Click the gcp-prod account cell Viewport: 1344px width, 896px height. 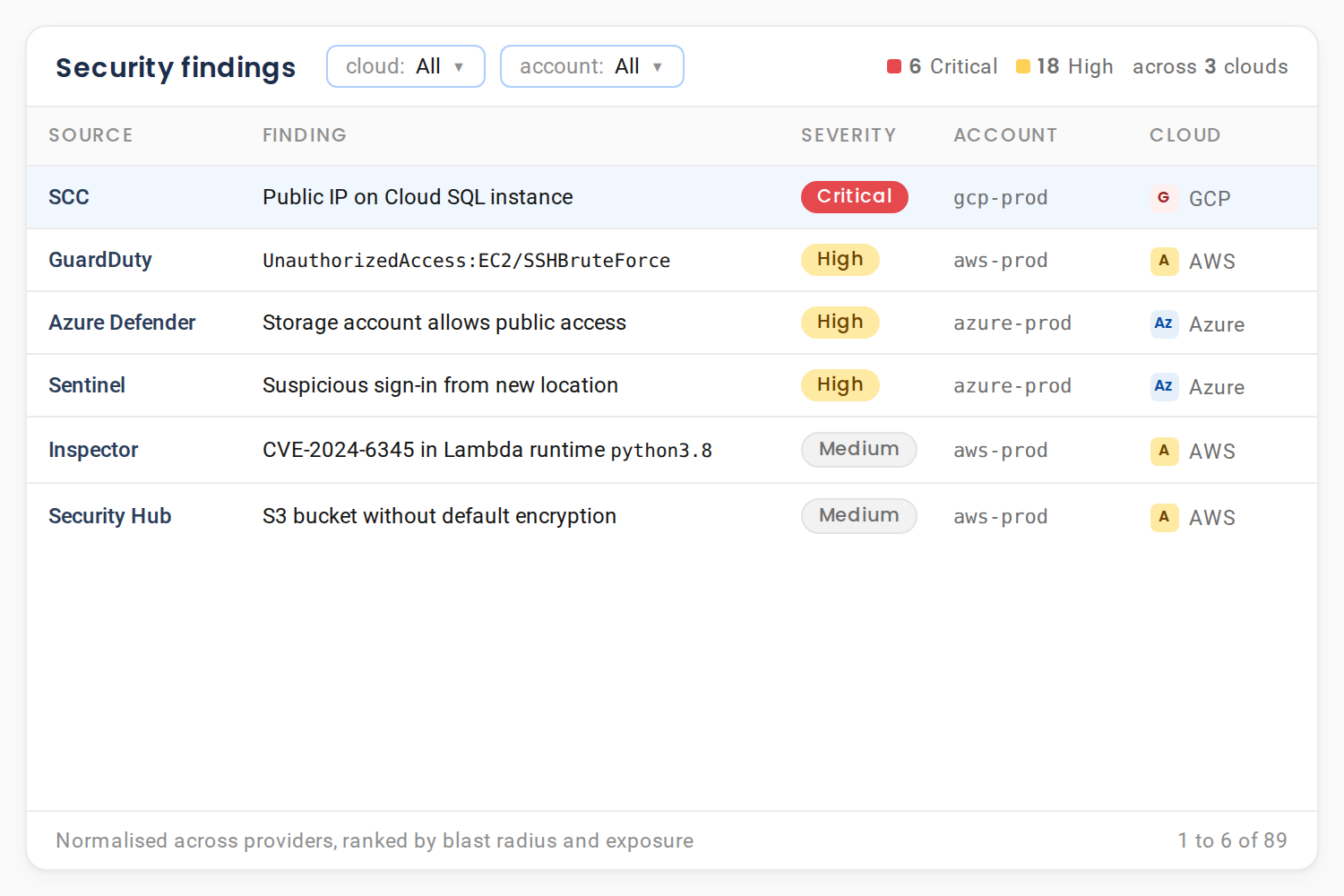1001,198
